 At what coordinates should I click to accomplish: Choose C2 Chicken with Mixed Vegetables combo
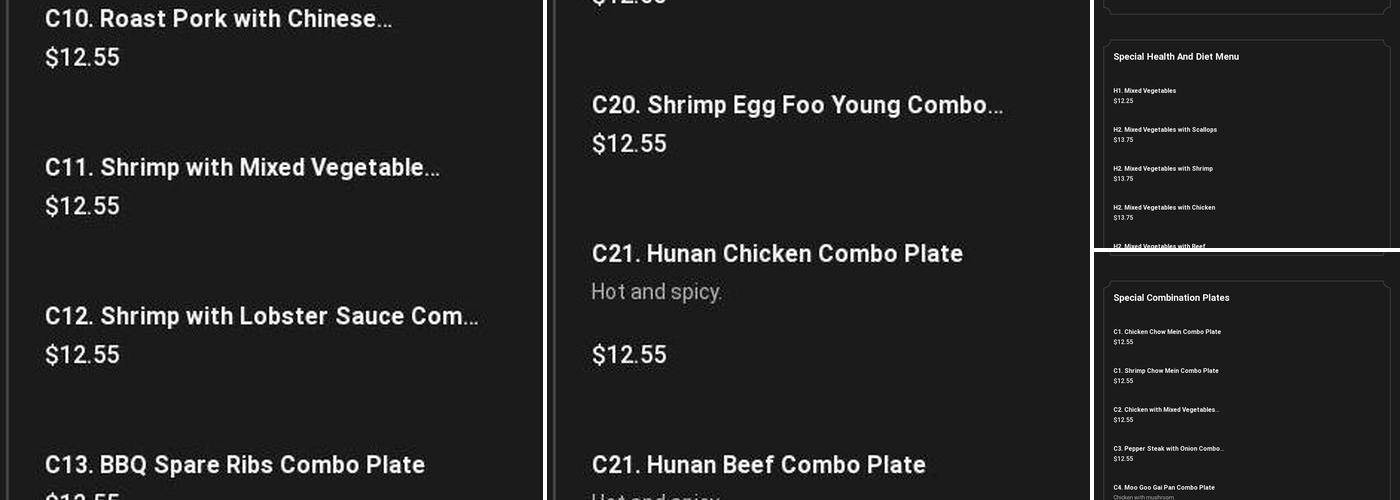[x=1166, y=410]
